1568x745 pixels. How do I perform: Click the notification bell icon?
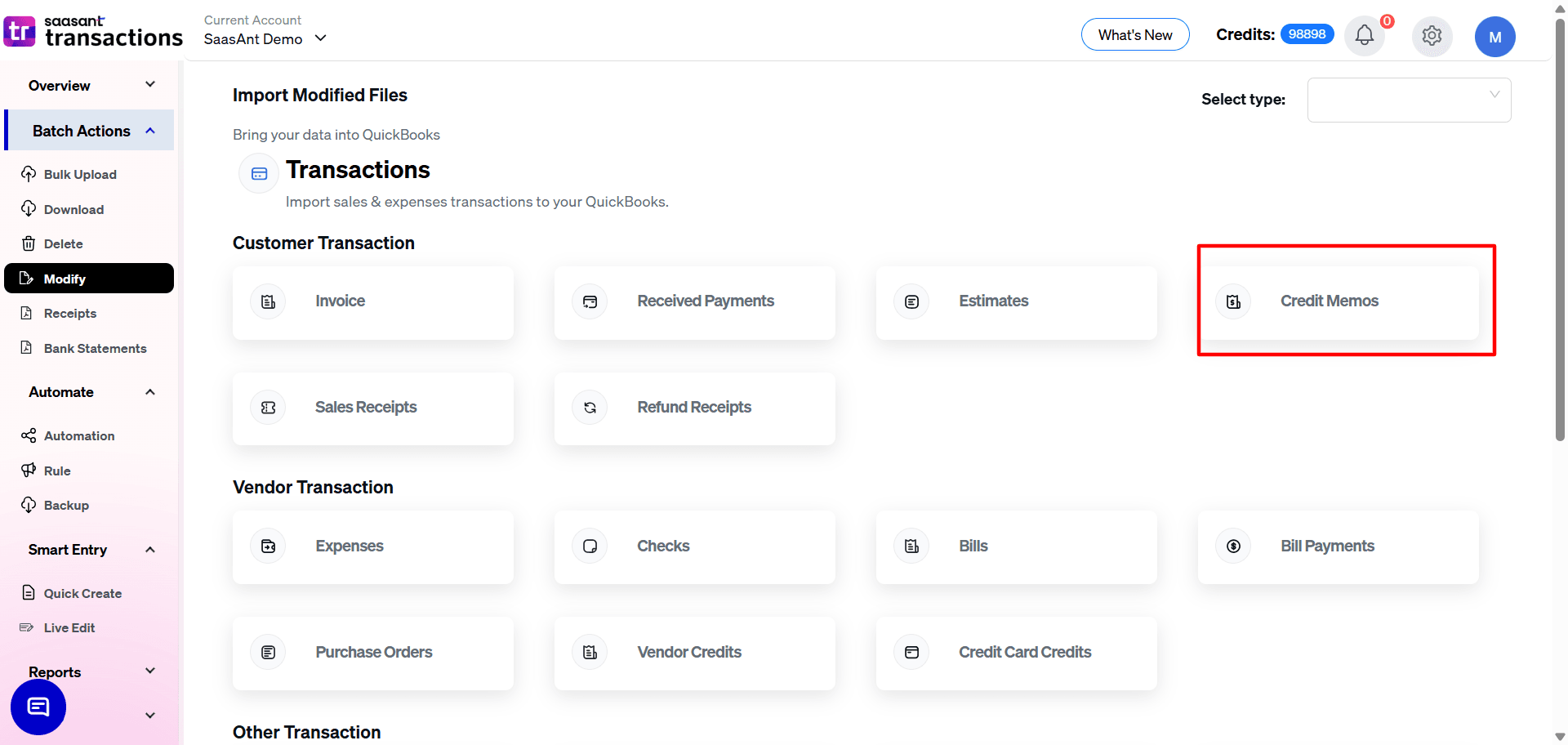point(1364,36)
